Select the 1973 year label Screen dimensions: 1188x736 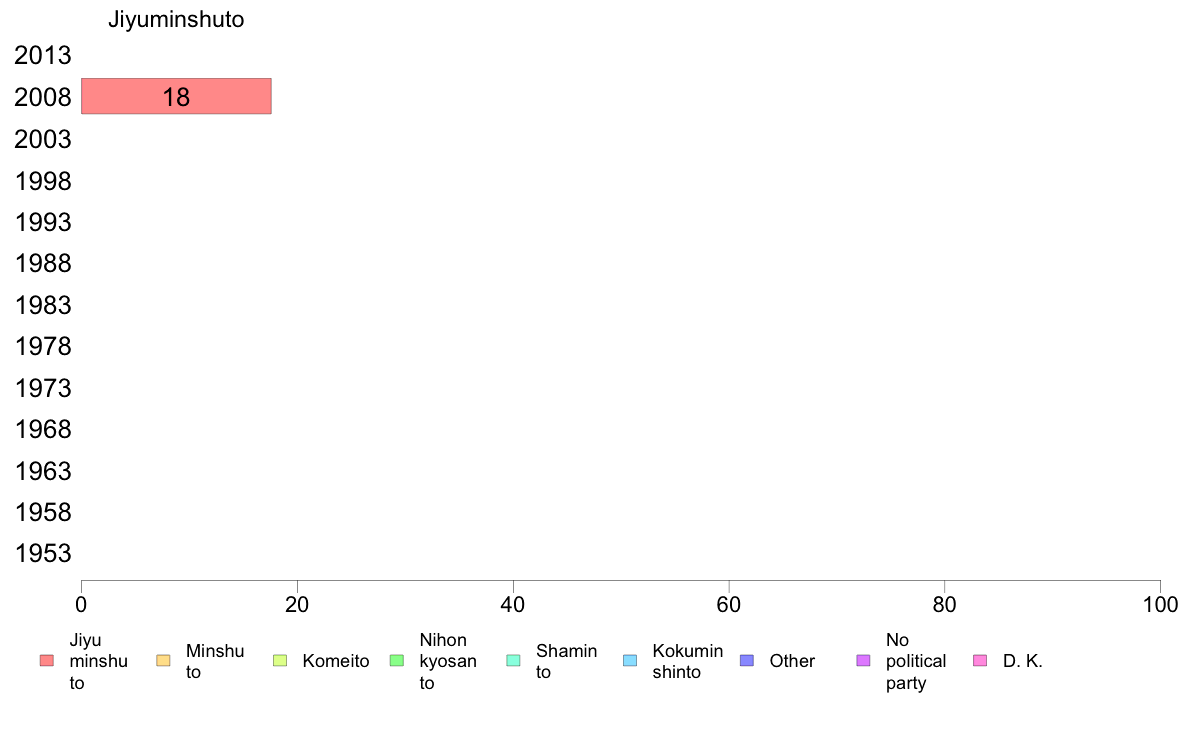pyautogui.click(x=42, y=388)
